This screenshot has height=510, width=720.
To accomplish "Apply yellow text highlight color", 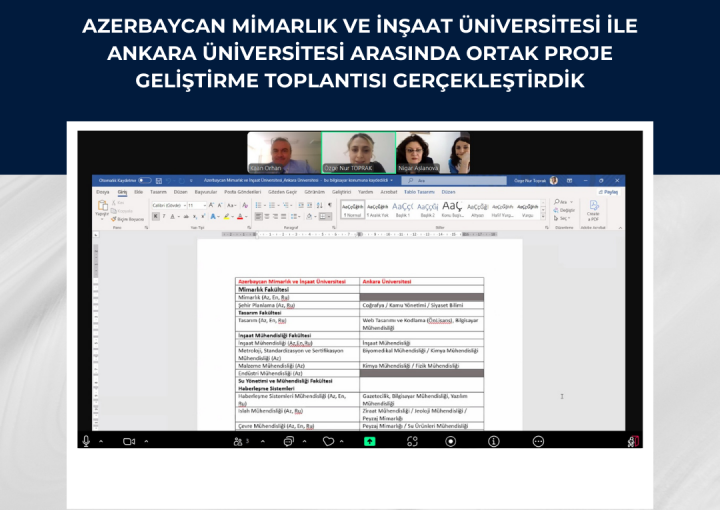I will [x=226, y=216].
